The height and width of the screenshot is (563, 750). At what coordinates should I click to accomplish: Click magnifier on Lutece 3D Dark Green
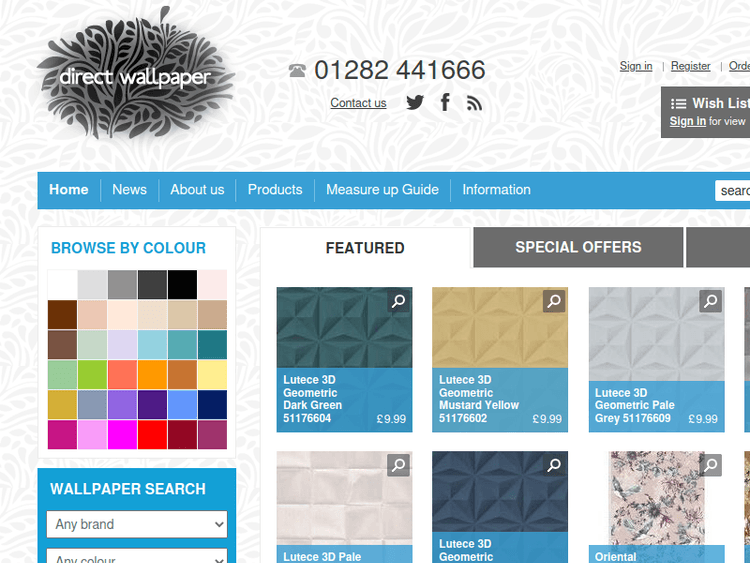pyautogui.click(x=398, y=301)
